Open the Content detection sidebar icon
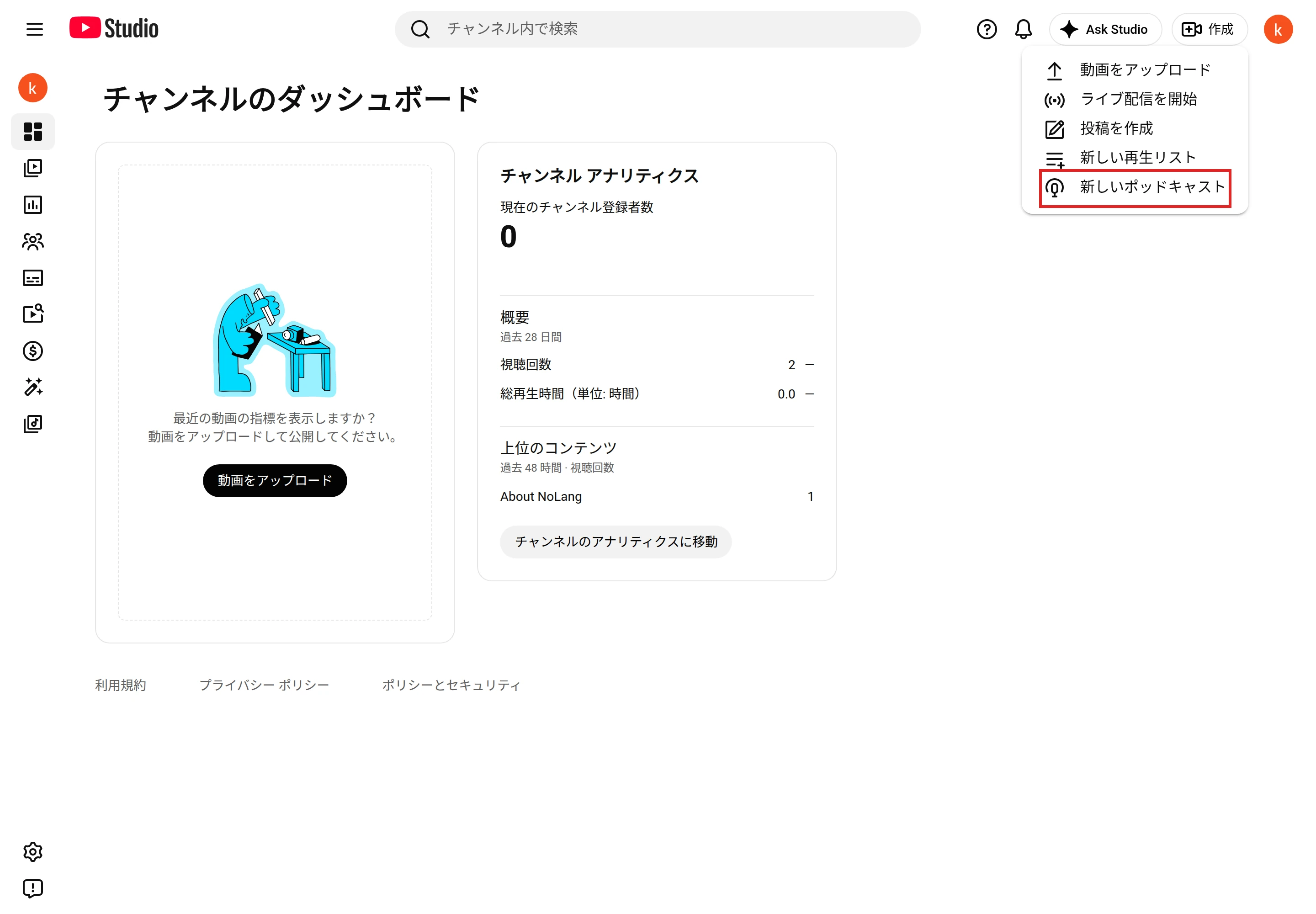1316x914 pixels. [32, 314]
